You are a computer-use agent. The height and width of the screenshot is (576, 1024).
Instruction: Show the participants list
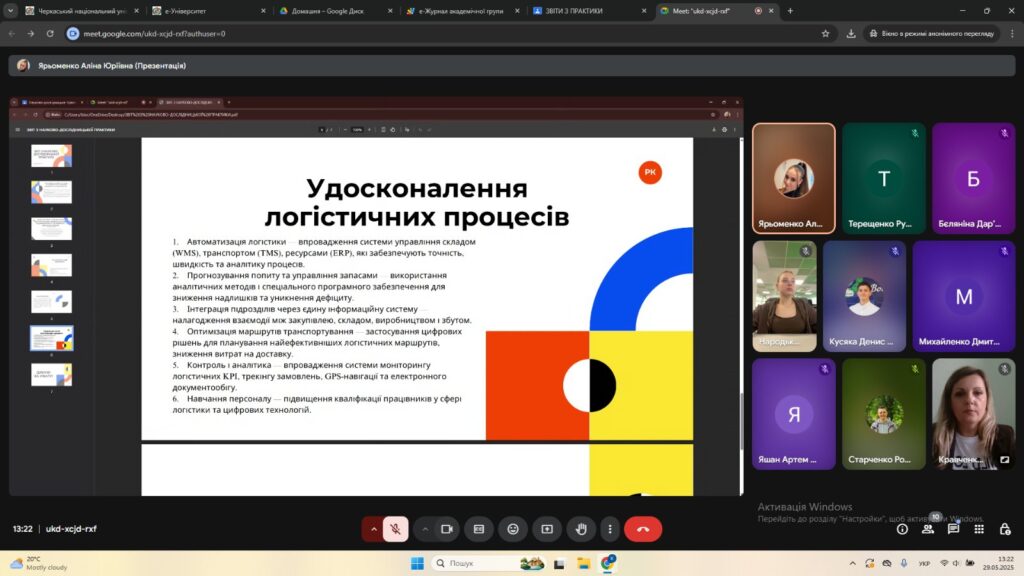point(929,529)
